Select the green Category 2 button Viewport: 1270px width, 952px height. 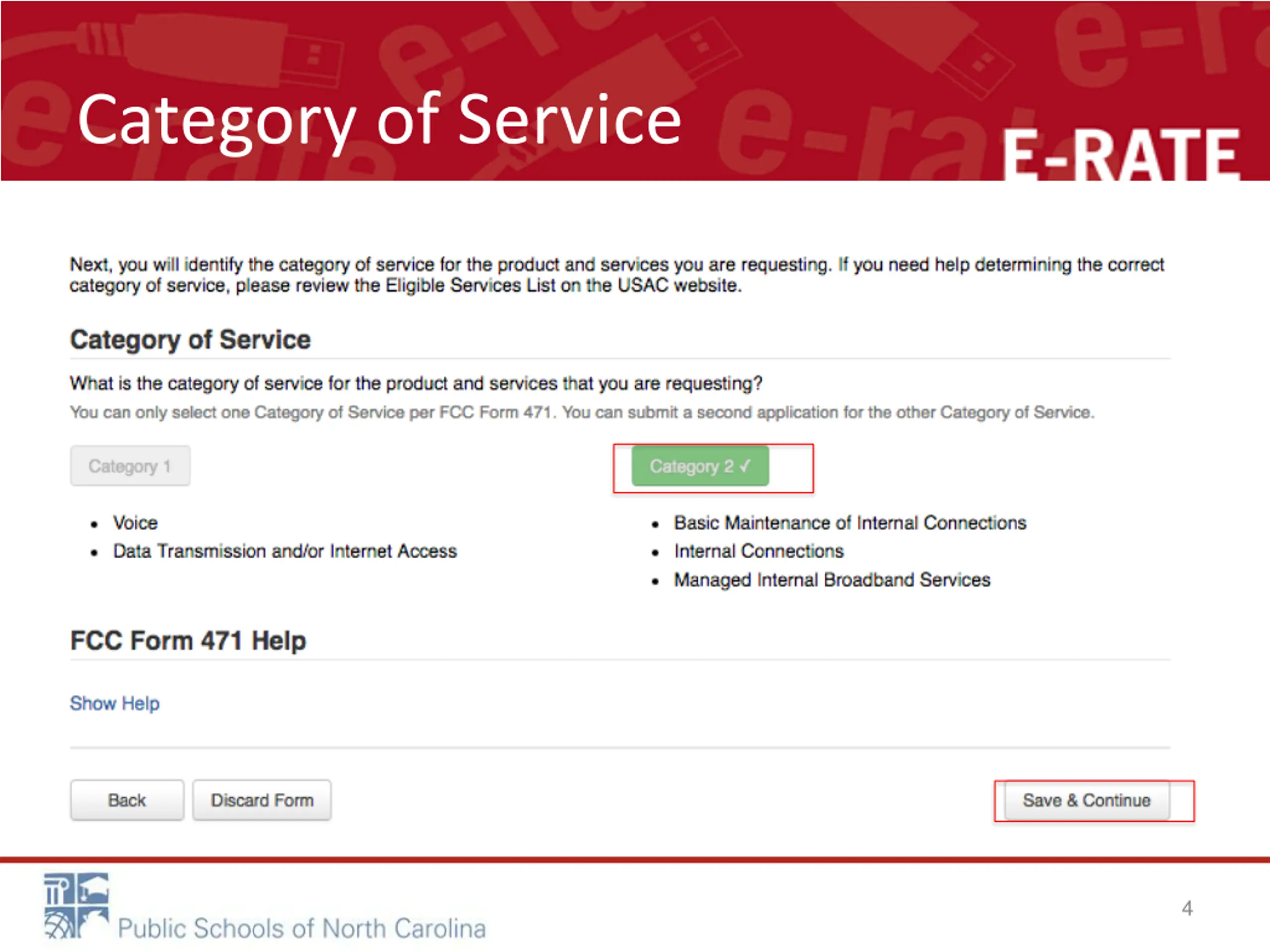point(700,466)
